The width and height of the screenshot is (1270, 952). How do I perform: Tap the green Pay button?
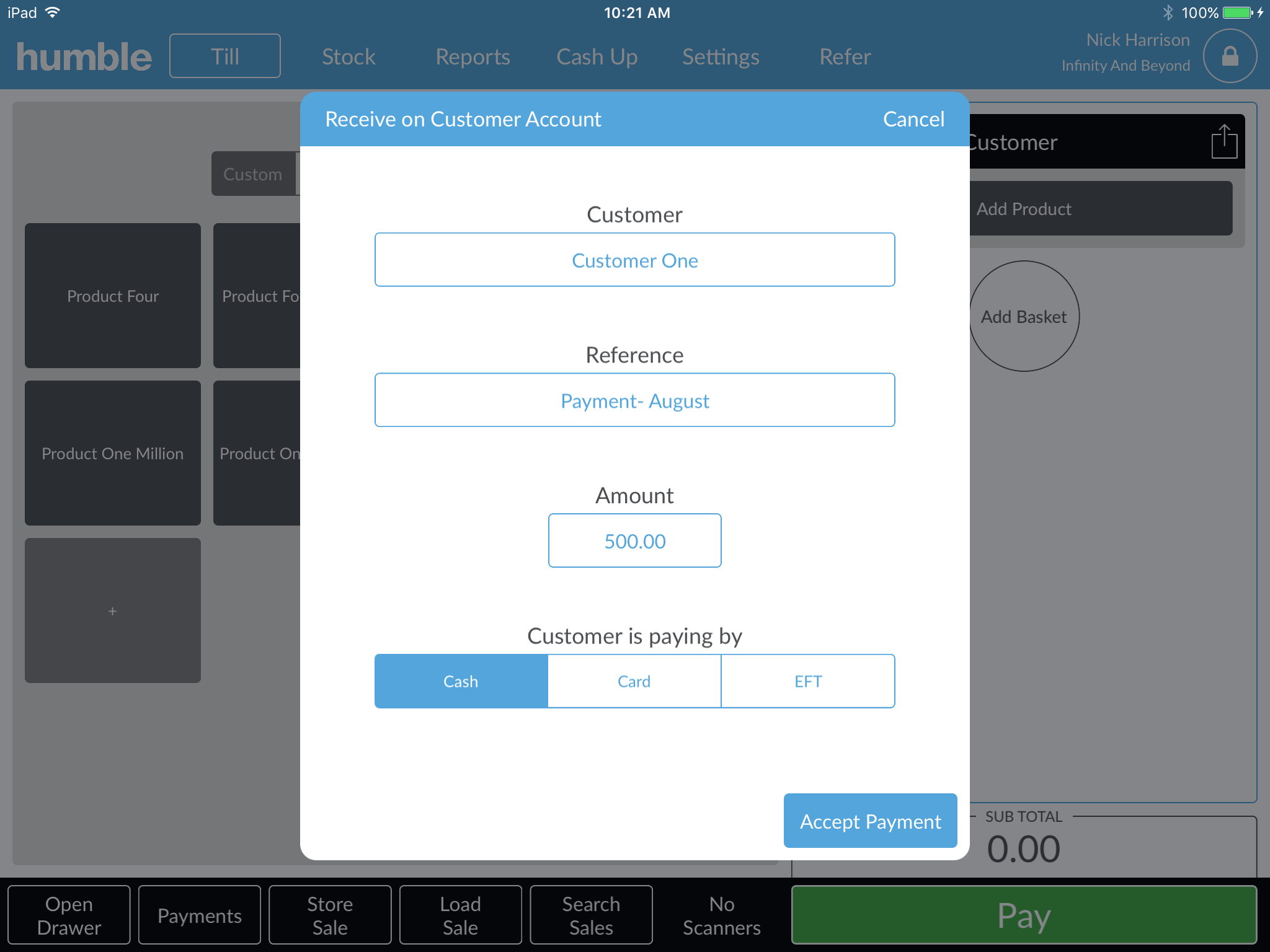1024,915
